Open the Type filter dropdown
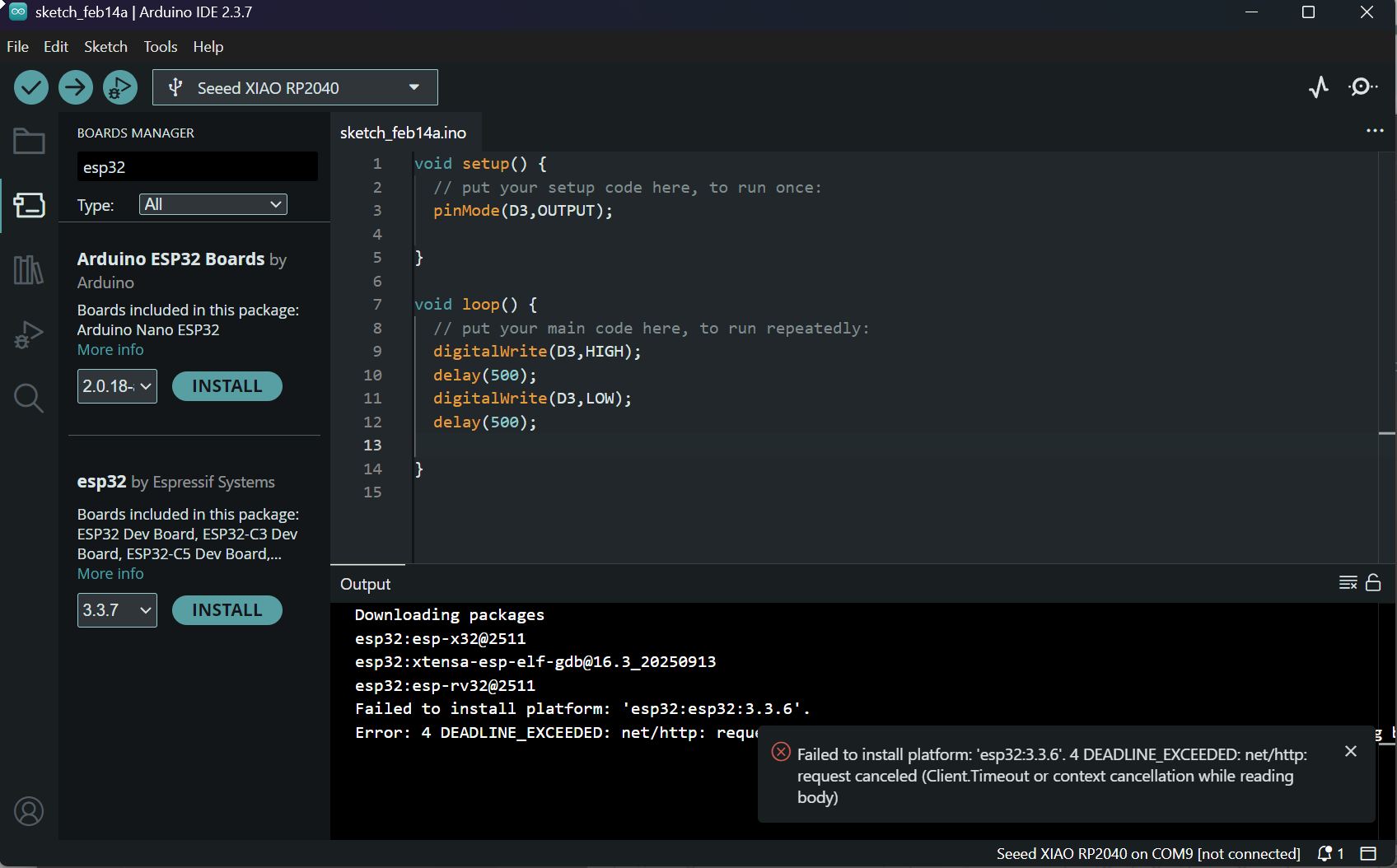 coord(213,204)
